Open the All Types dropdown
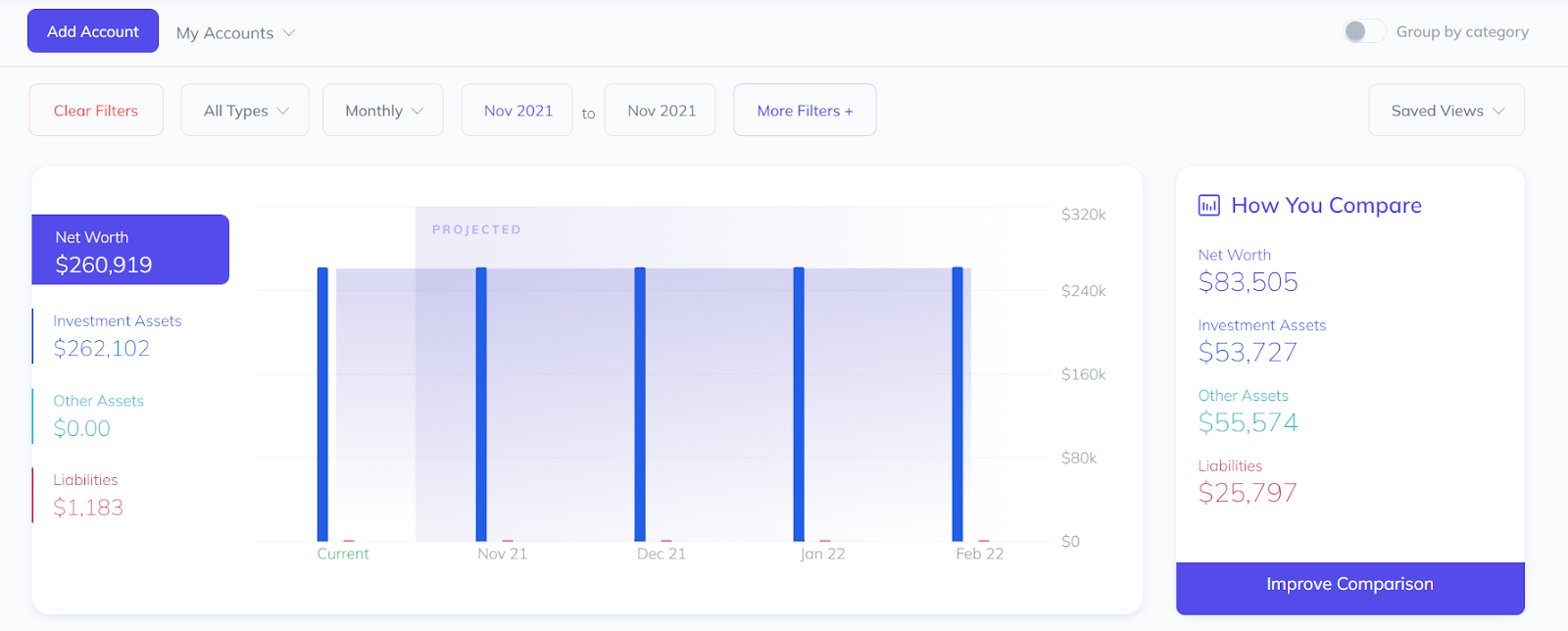The height and width of the screenshot is (631, 1568). [245, 111]
